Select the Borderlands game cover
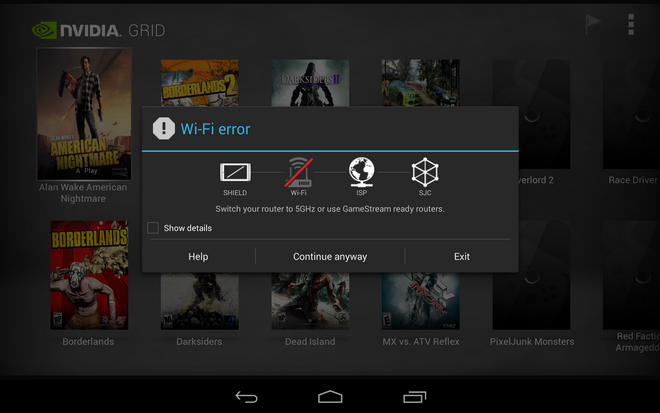 coord(89,275)
